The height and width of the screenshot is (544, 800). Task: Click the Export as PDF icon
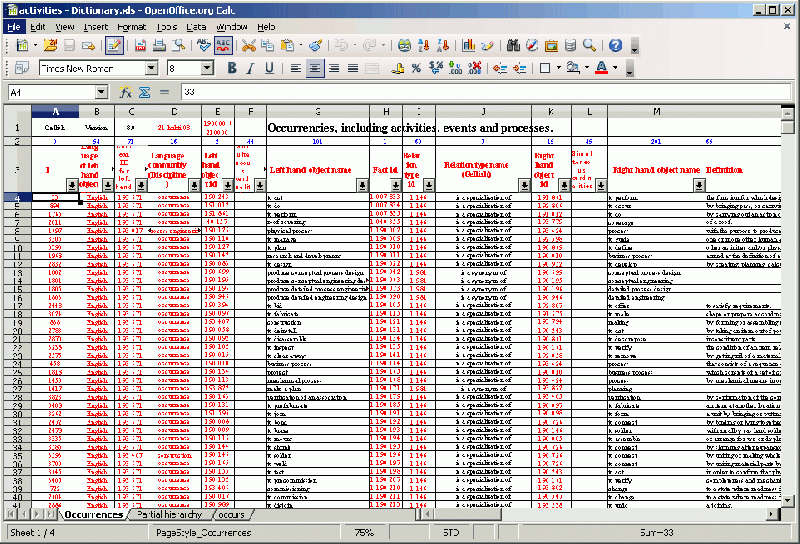(139, 46)
